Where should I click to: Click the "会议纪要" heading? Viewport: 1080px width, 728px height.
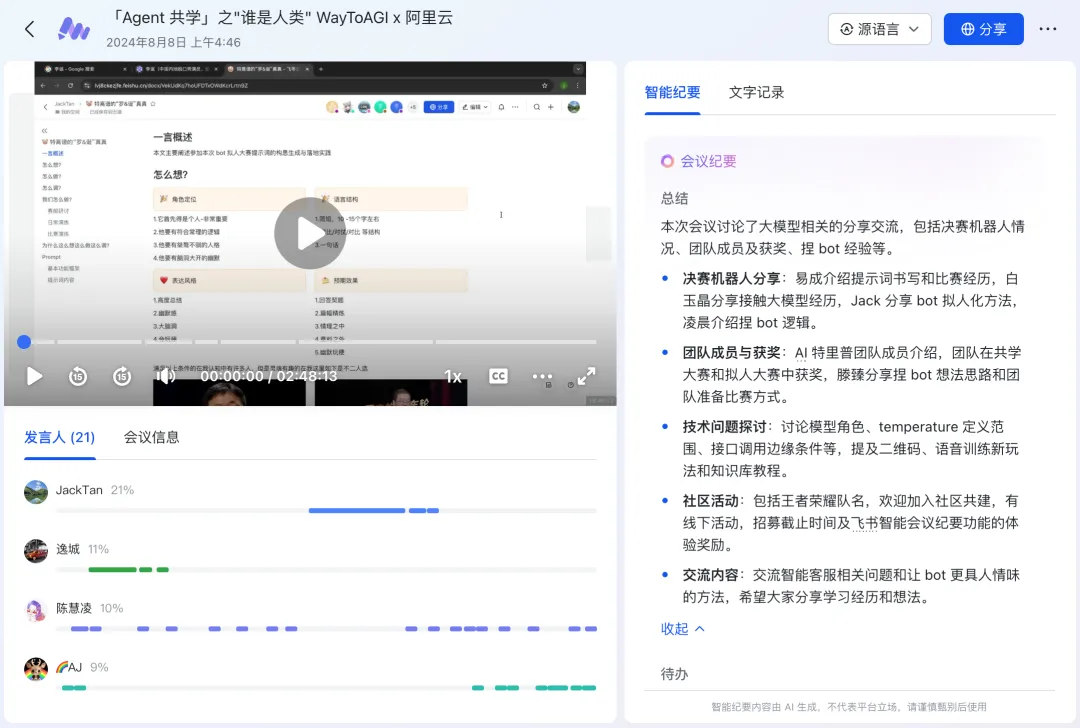pos(709,161)
